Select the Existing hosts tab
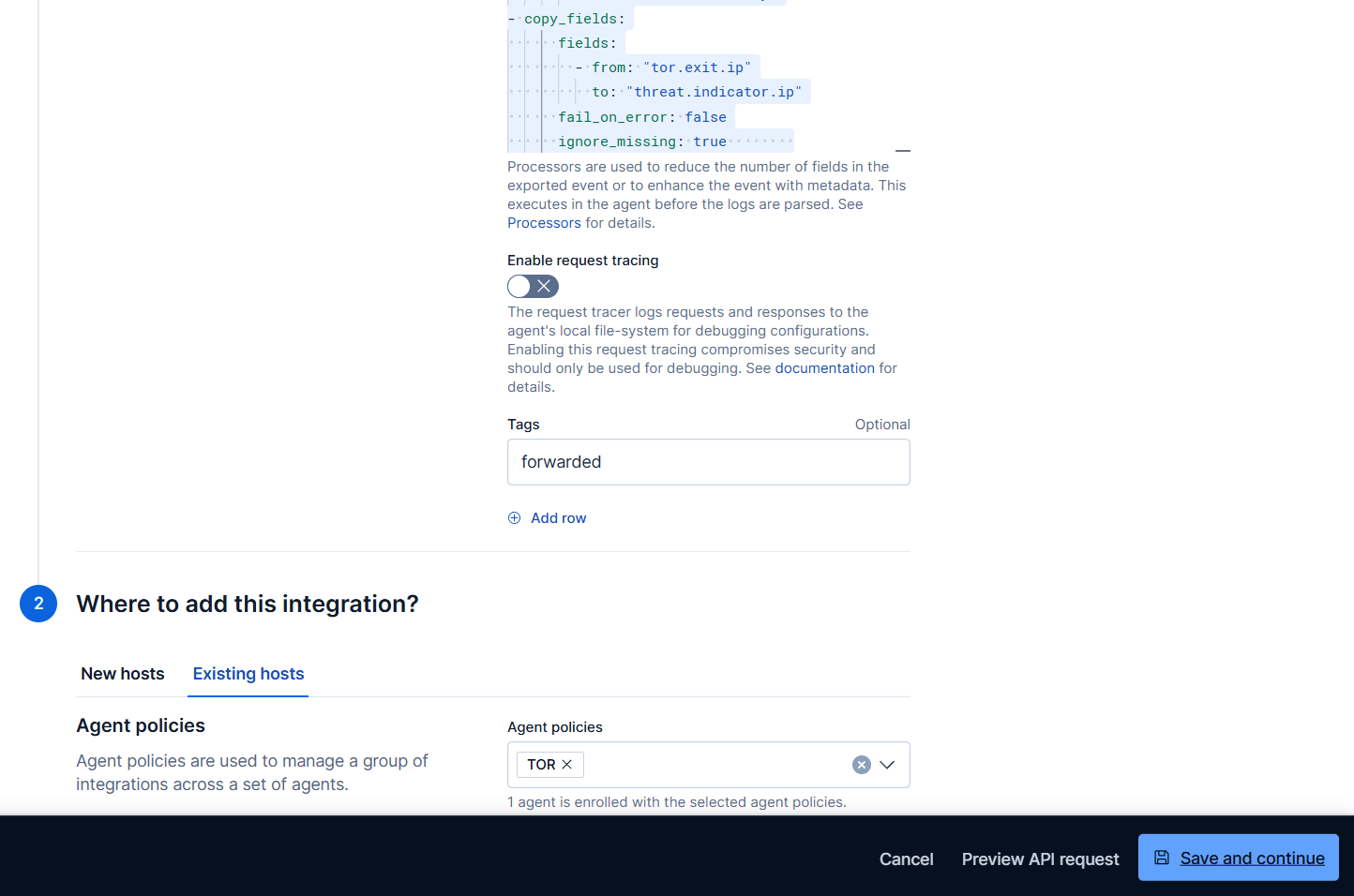The height and width of the screenshot is (896, 1354). point(248,674)
